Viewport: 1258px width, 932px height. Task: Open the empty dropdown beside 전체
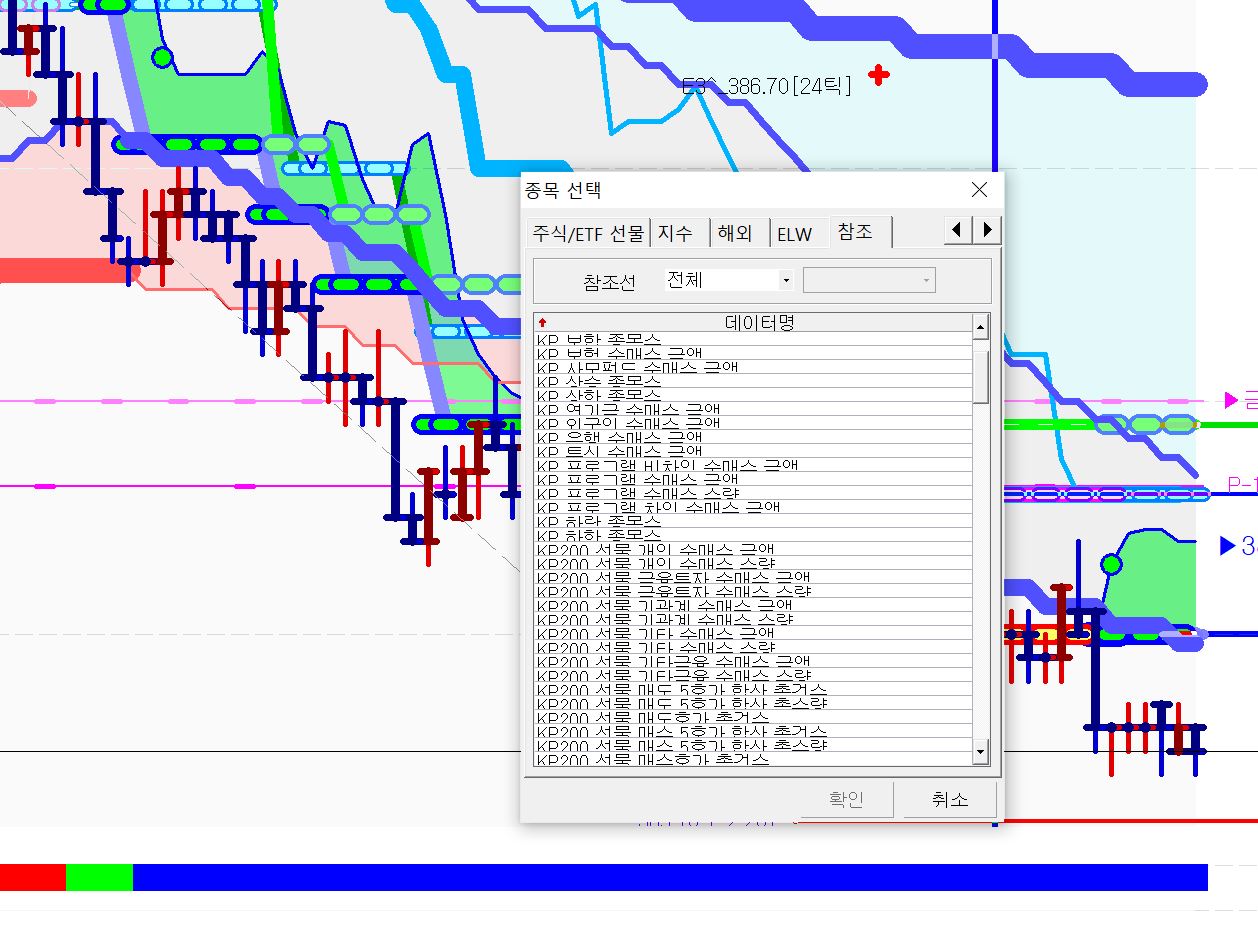pos(868,281)
